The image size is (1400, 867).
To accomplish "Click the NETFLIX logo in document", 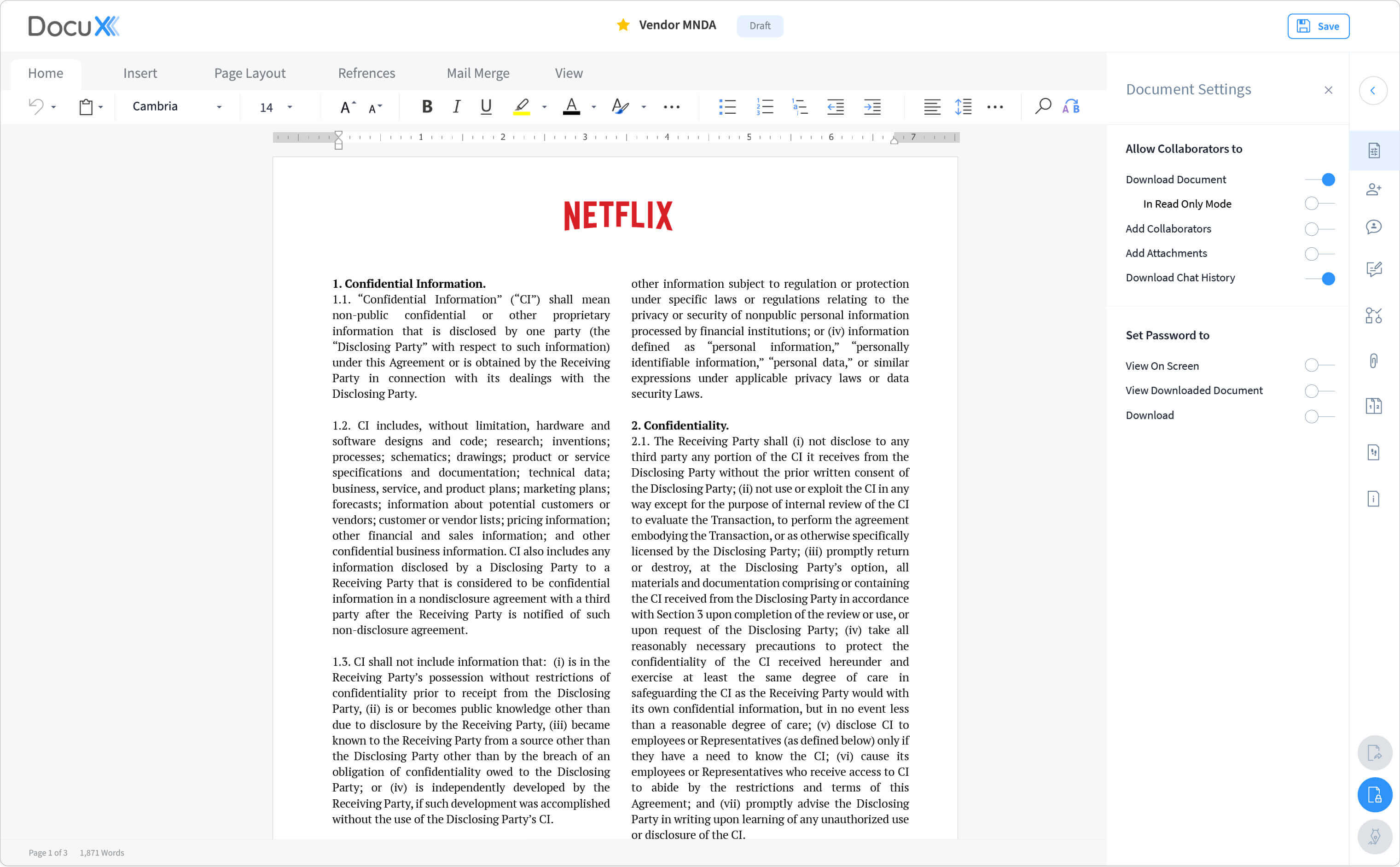I will click(618, 215).
